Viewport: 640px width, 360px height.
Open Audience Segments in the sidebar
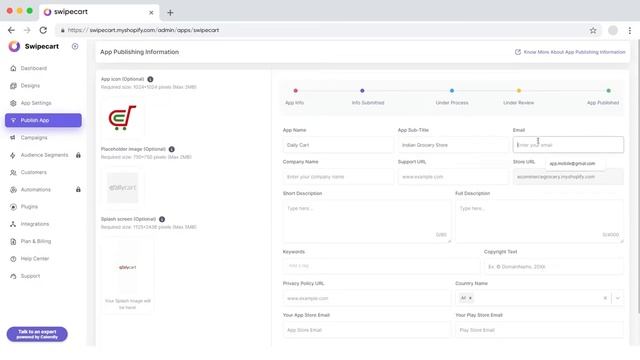(44, 155)
